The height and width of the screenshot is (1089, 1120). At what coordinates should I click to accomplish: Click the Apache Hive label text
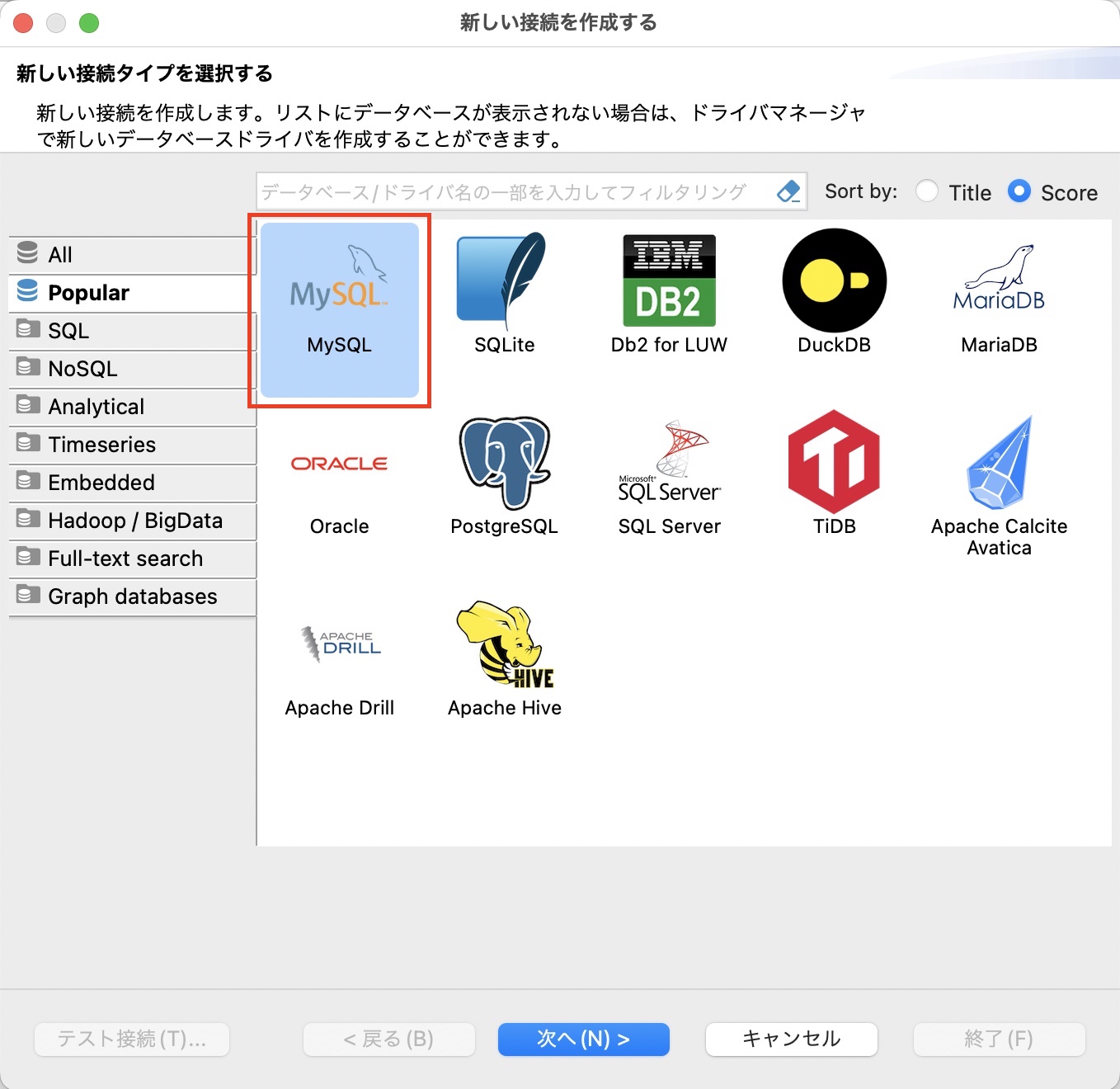click(505, 708)
